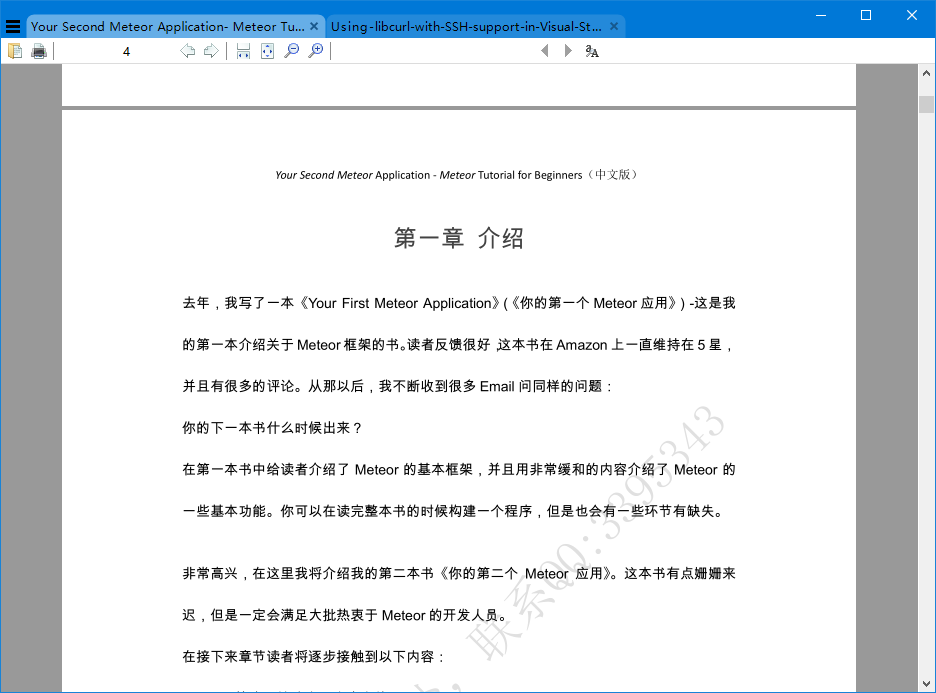
Task: Click the Print toolbar icon
Action: point(39,51)
